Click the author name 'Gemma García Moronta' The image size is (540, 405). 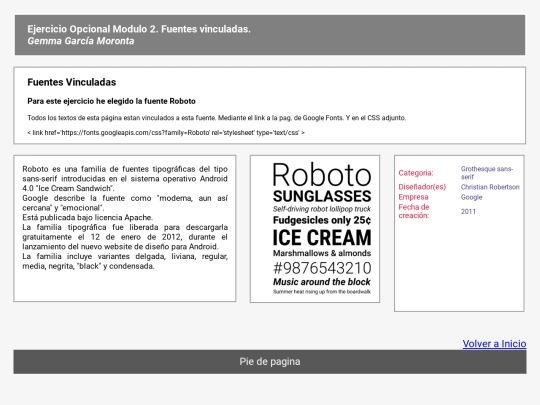(x=81, y=41)
